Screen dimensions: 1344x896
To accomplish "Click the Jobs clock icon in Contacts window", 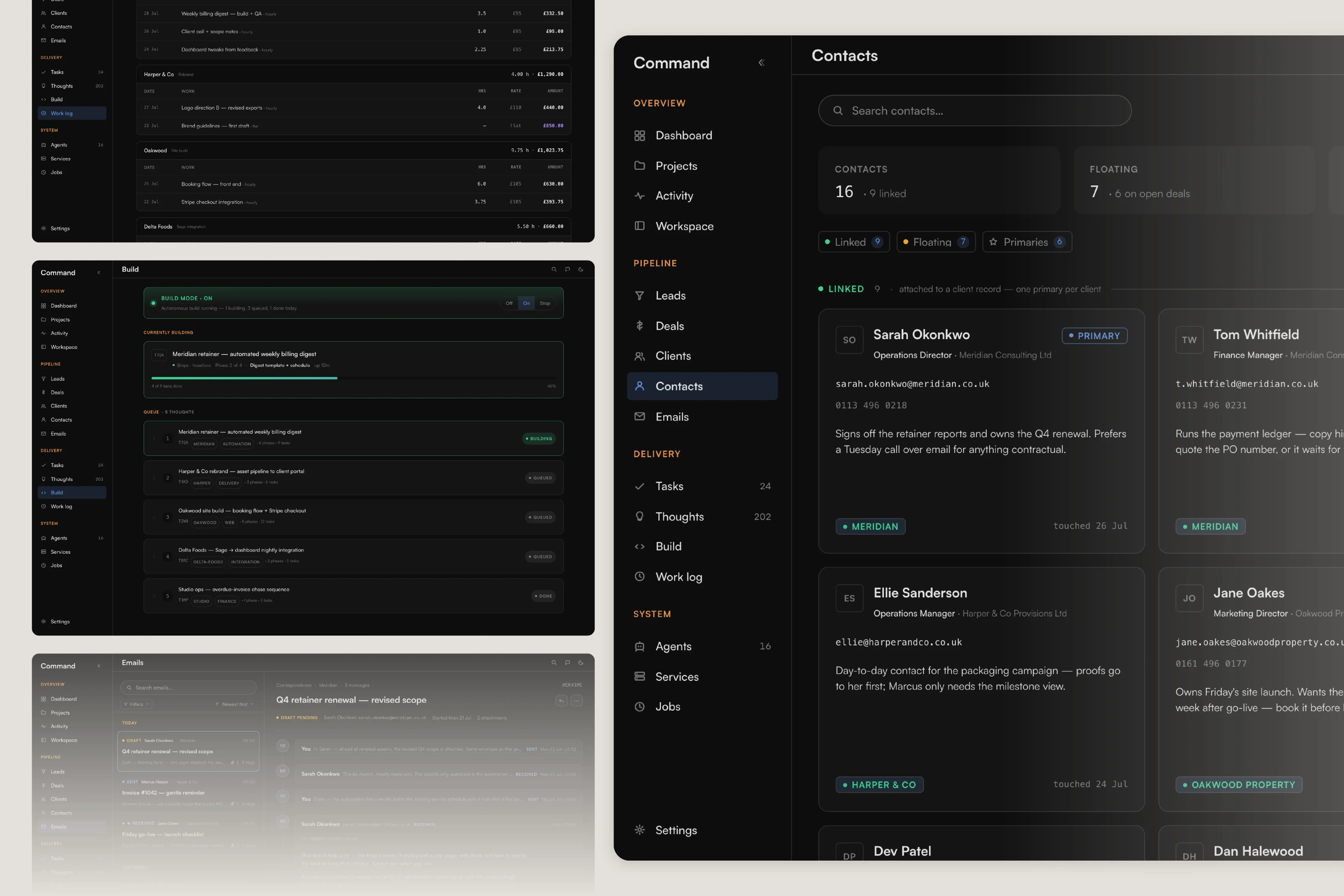I will click(639, 707).
